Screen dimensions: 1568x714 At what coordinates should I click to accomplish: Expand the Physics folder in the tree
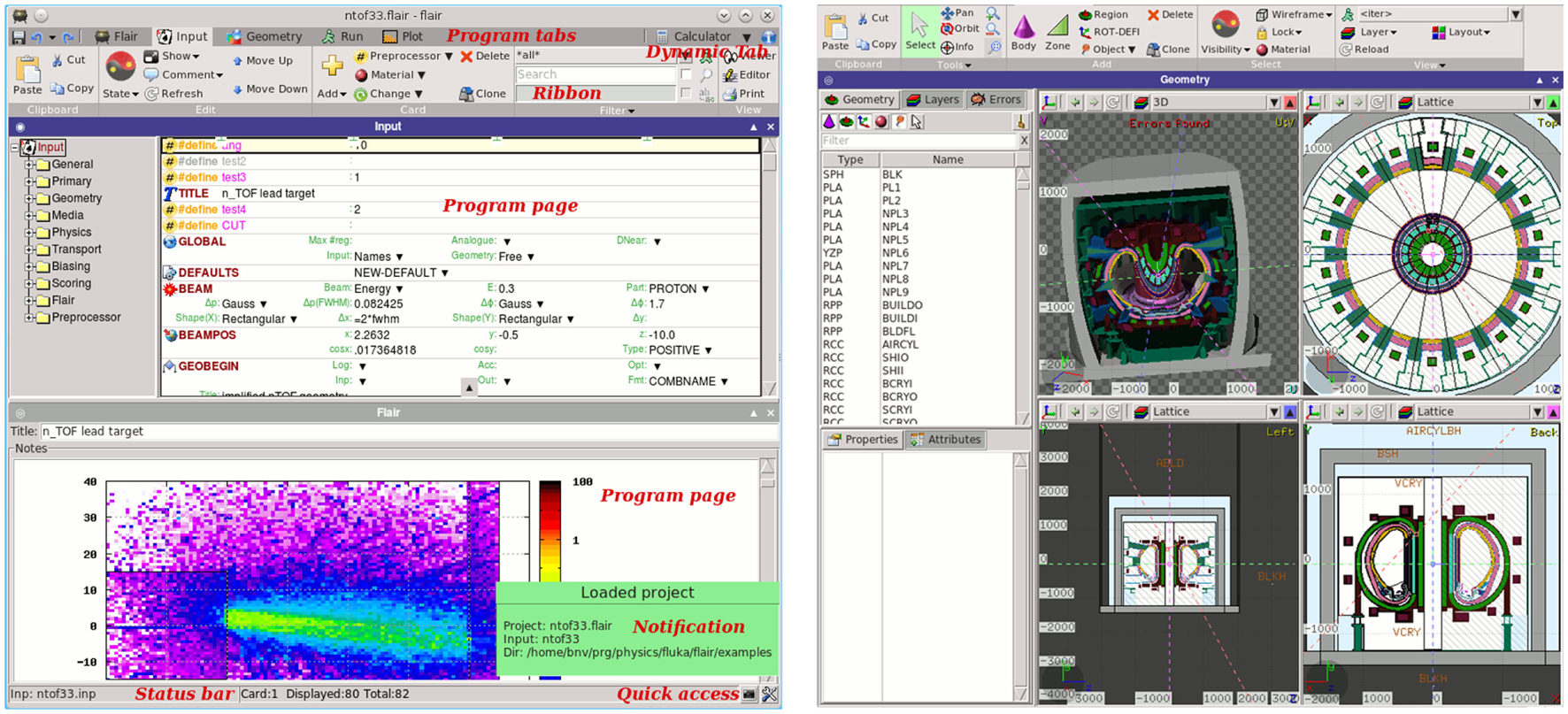point(29,233)
